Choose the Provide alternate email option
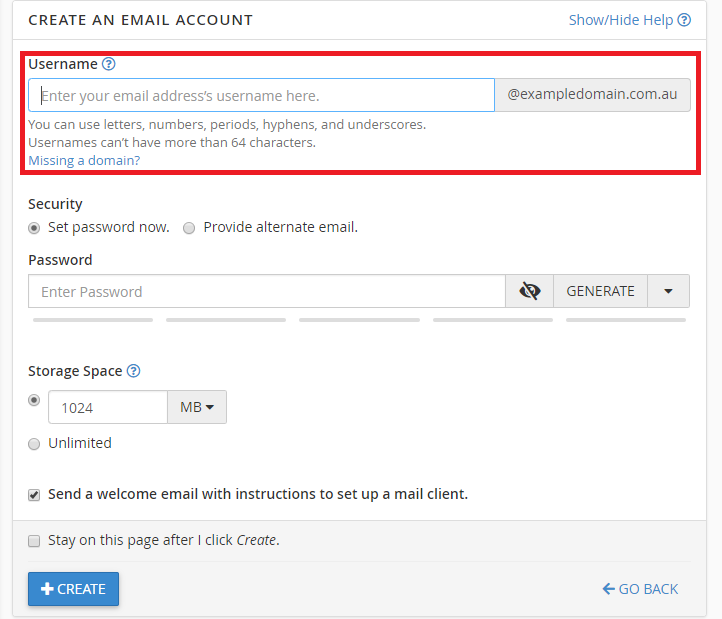This screenshot has height=619, width=722. tap(190, 228)
